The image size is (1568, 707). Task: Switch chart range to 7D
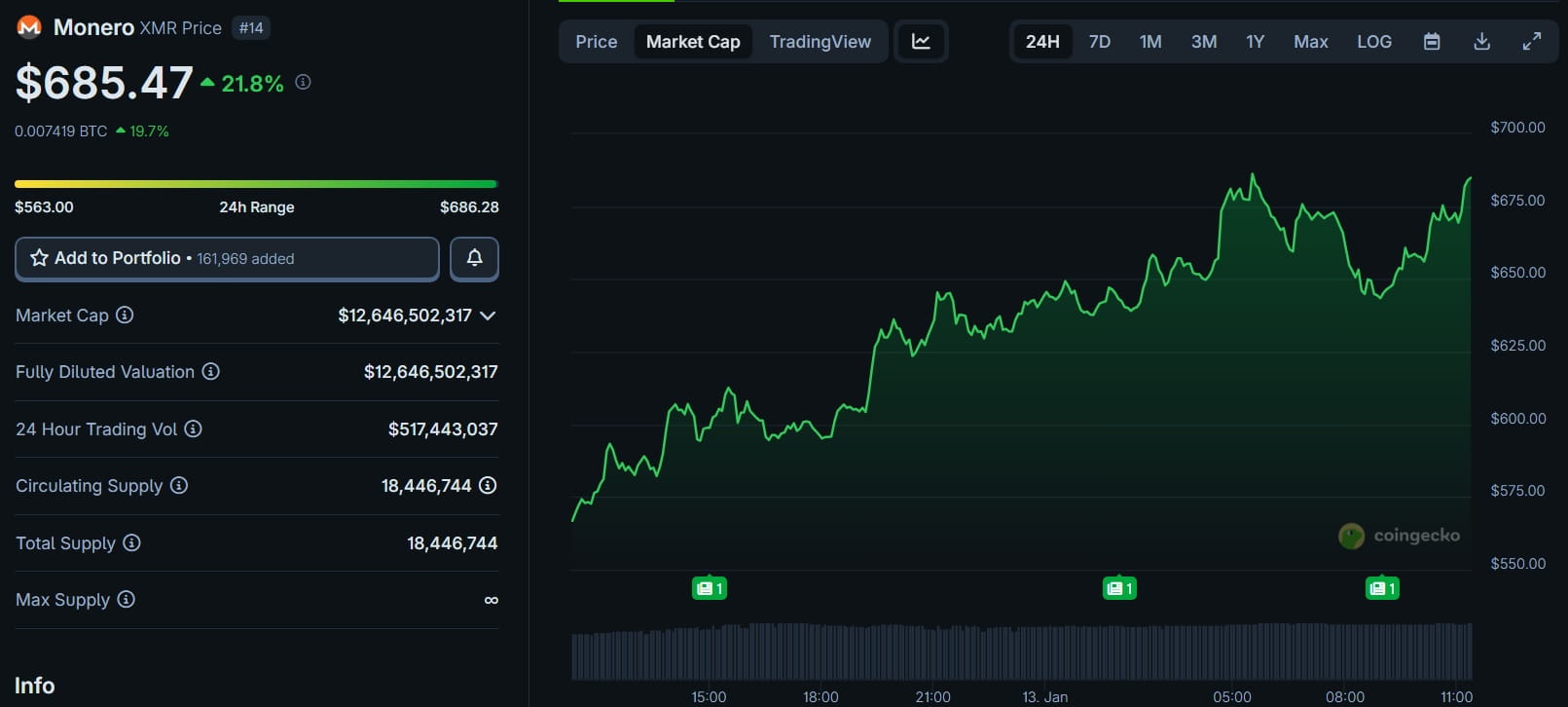pos(1099,42)
